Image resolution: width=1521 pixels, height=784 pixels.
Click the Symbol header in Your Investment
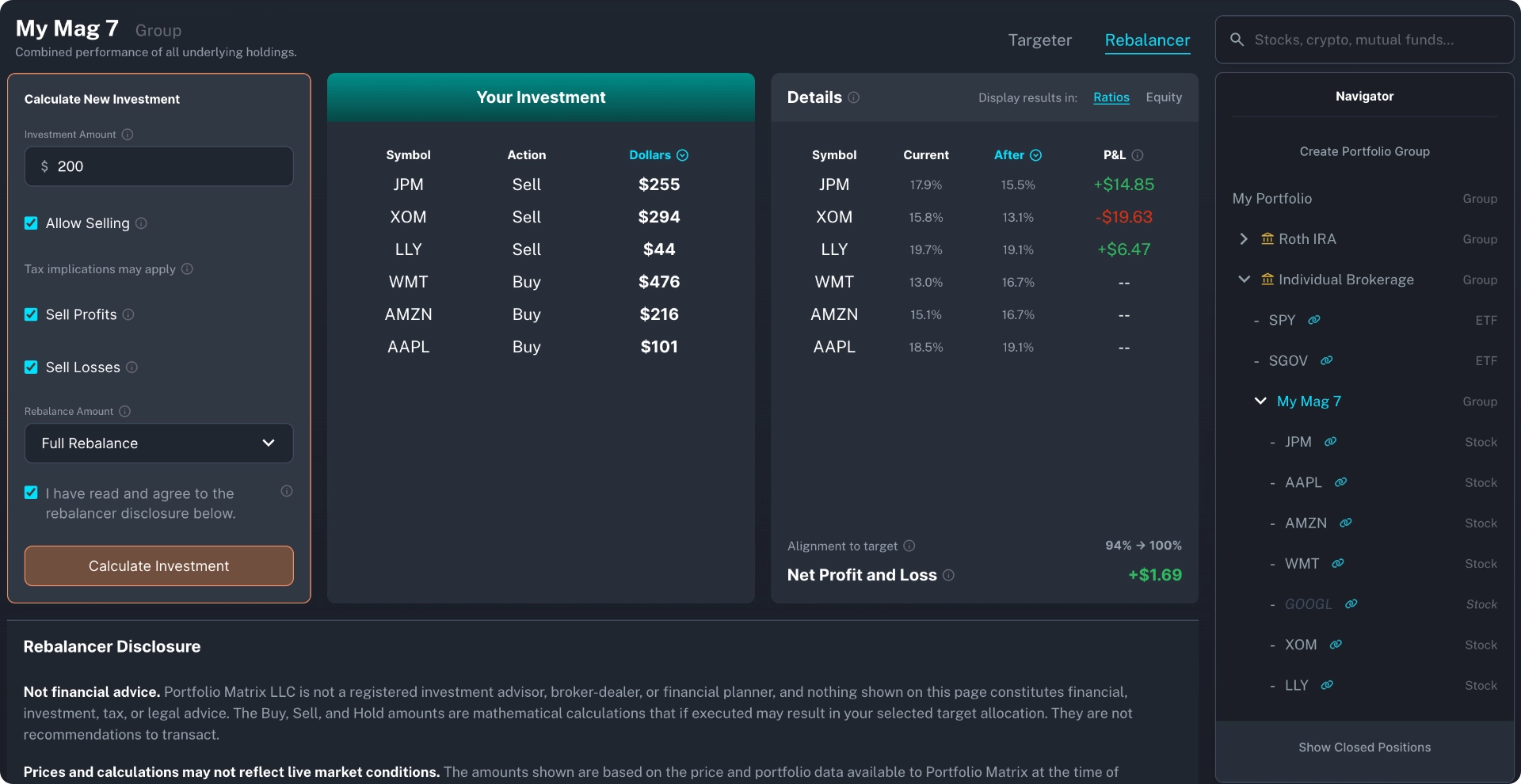[x=408, y=155]
